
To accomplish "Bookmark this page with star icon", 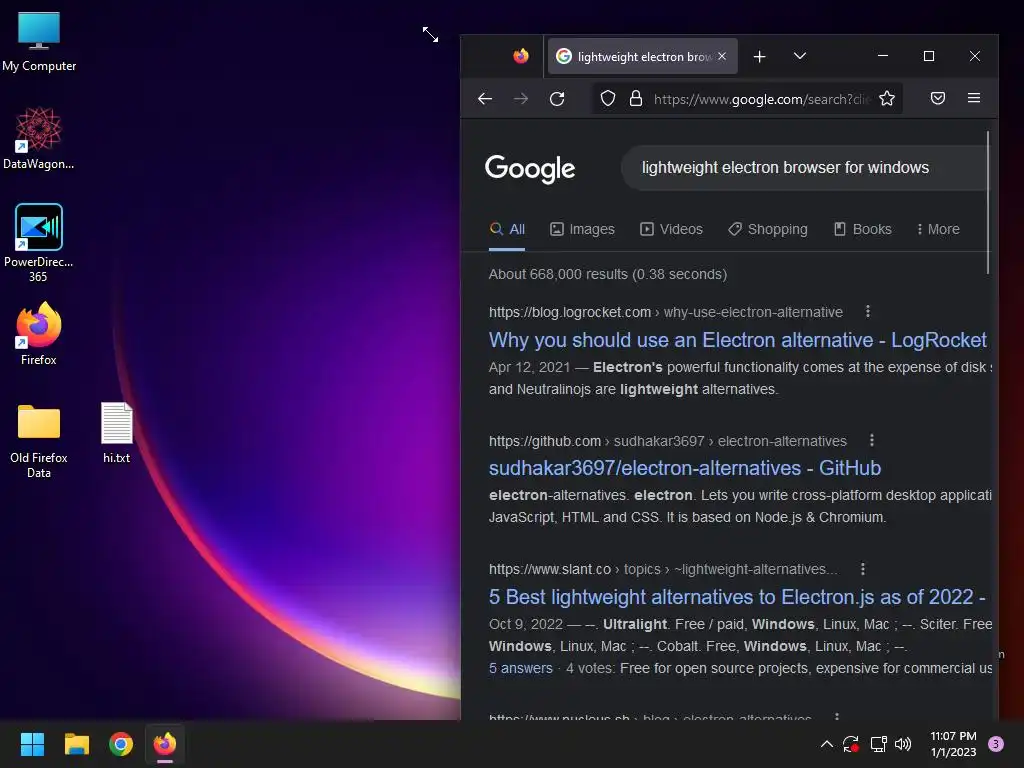I will pyautogui.click(x=887, y=99).
